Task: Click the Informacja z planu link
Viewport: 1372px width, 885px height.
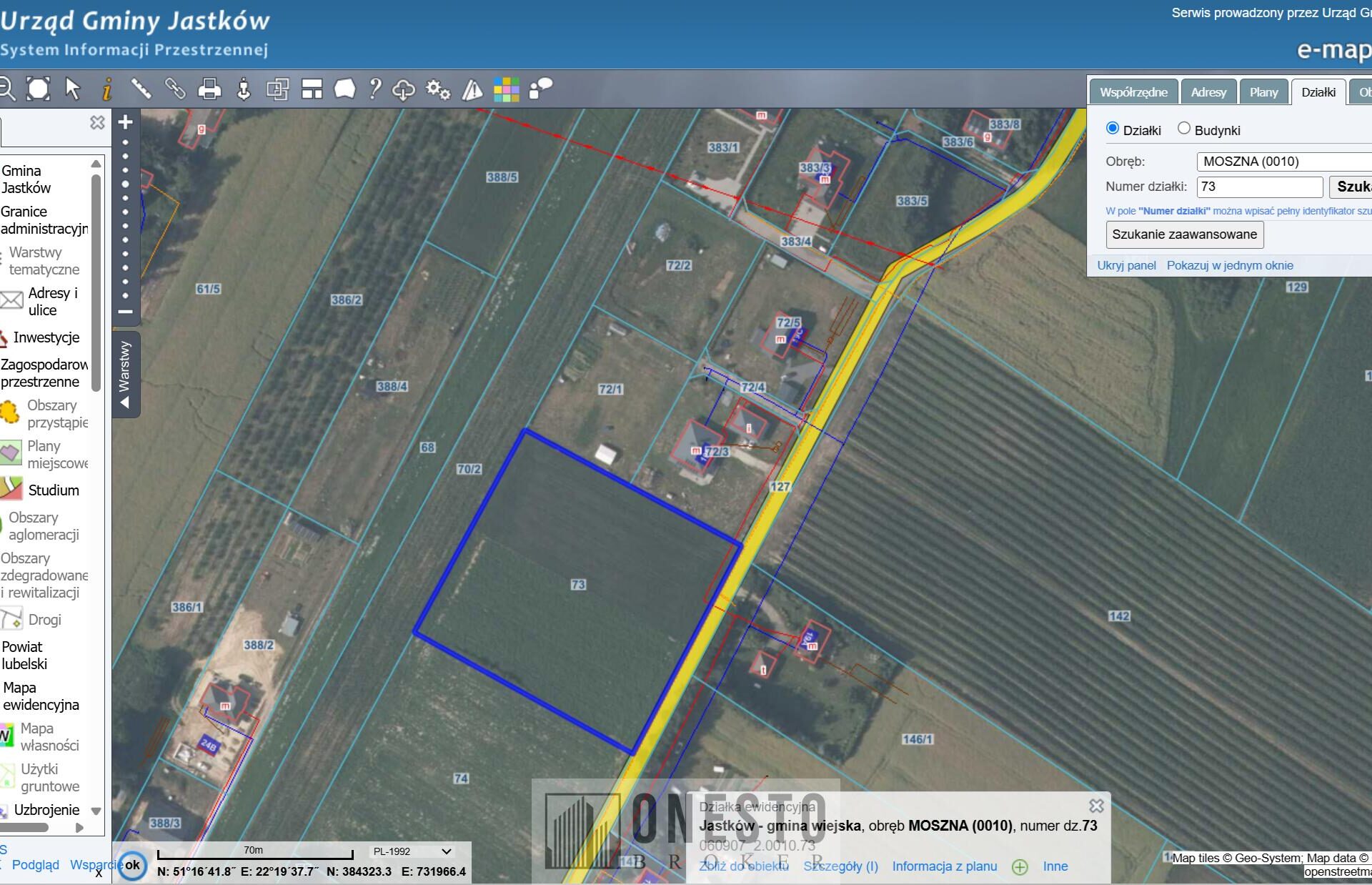Action: pos(944,866)
